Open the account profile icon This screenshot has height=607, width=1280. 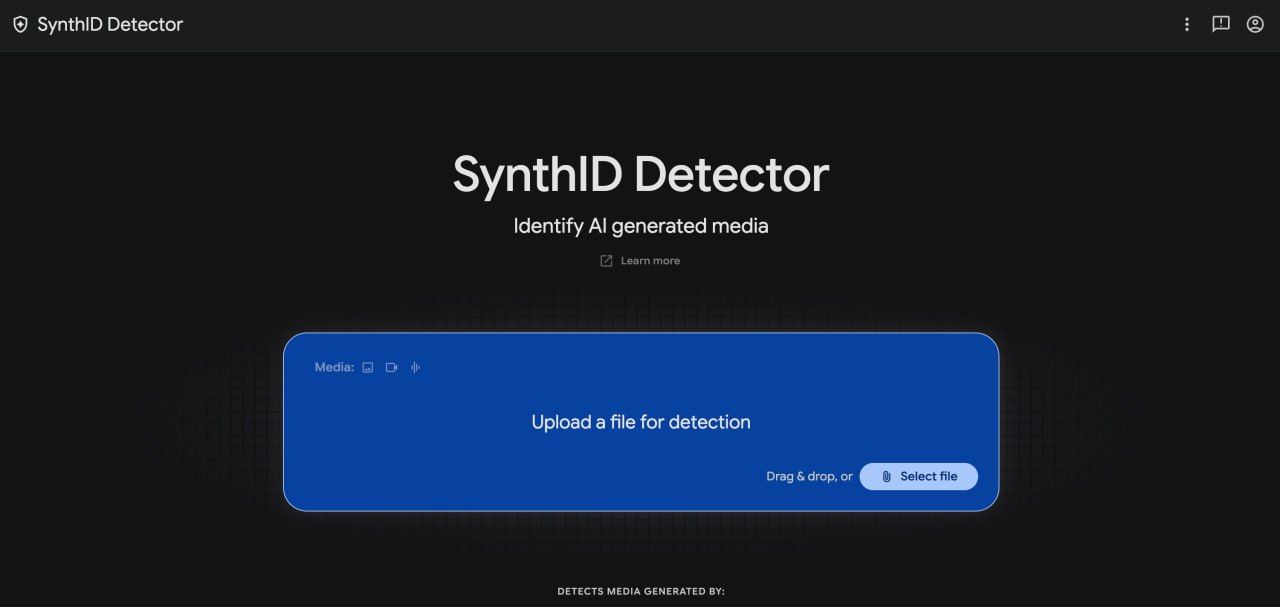pos(1255,25)
